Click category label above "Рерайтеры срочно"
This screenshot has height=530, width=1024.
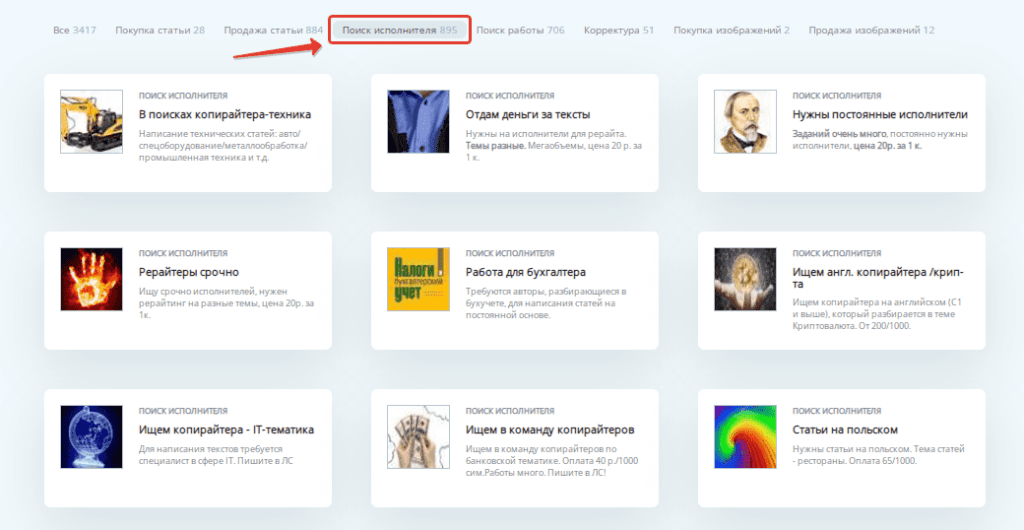(183, 253)
